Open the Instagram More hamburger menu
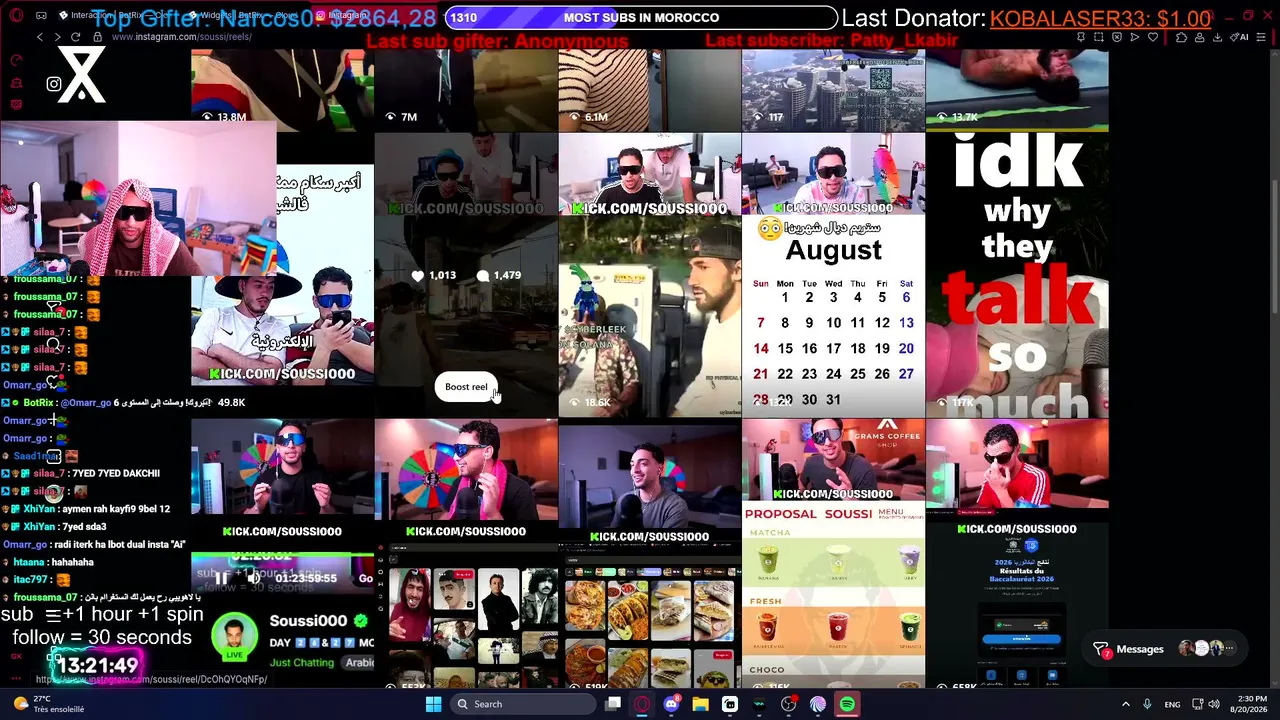Viewport: 1280px width, 720px height. [54, 614]
